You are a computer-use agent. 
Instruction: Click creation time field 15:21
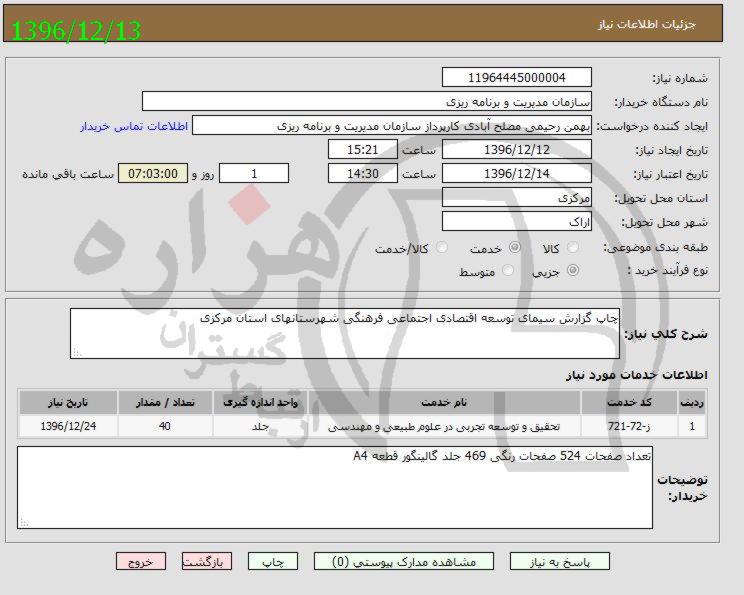[363, 149]
